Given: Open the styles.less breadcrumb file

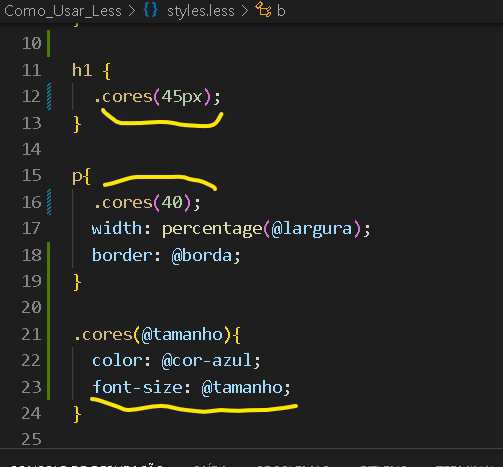Looking at the screenshot, I should [201, 11].
